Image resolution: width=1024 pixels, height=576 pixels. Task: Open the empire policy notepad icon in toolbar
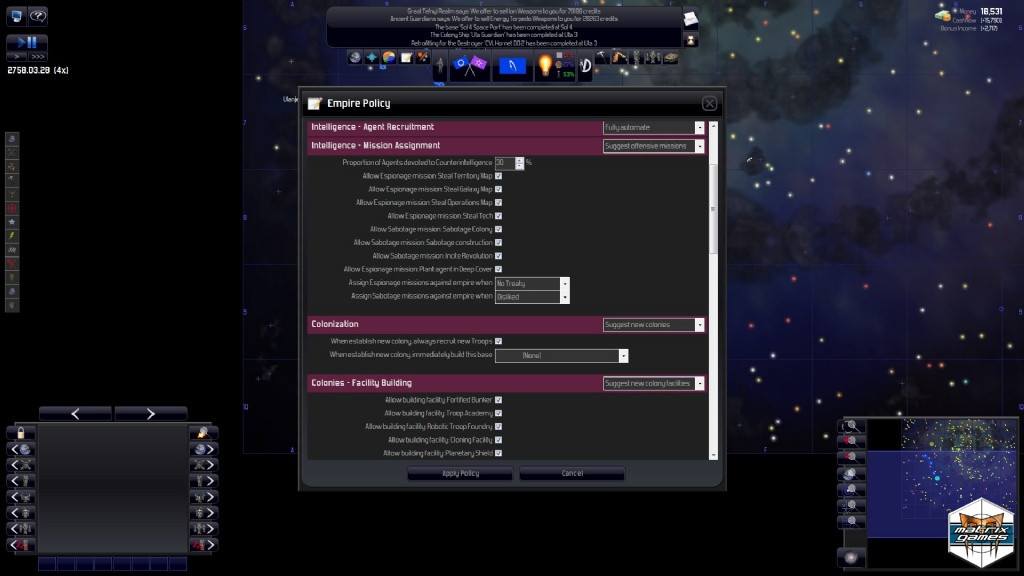pos(406,57)
